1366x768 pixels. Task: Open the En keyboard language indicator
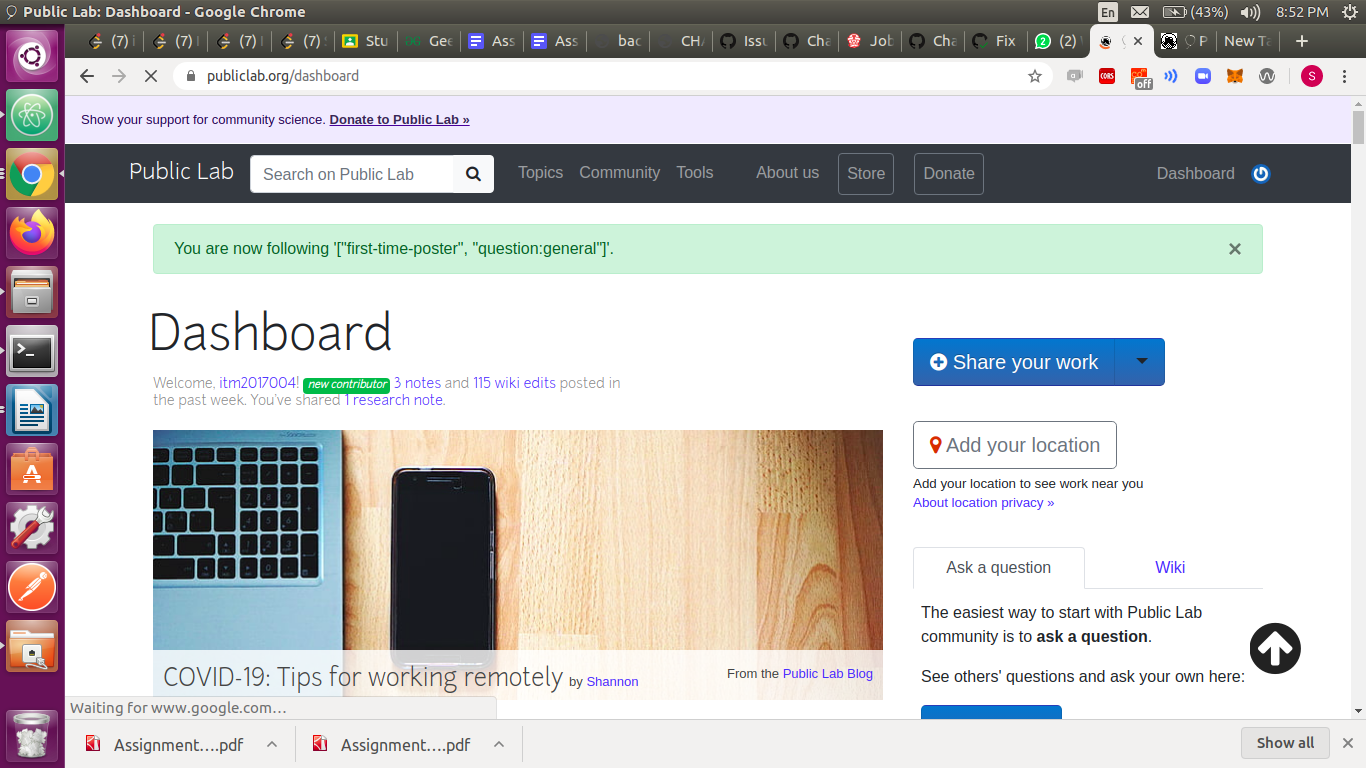(x=1108, y=12)
